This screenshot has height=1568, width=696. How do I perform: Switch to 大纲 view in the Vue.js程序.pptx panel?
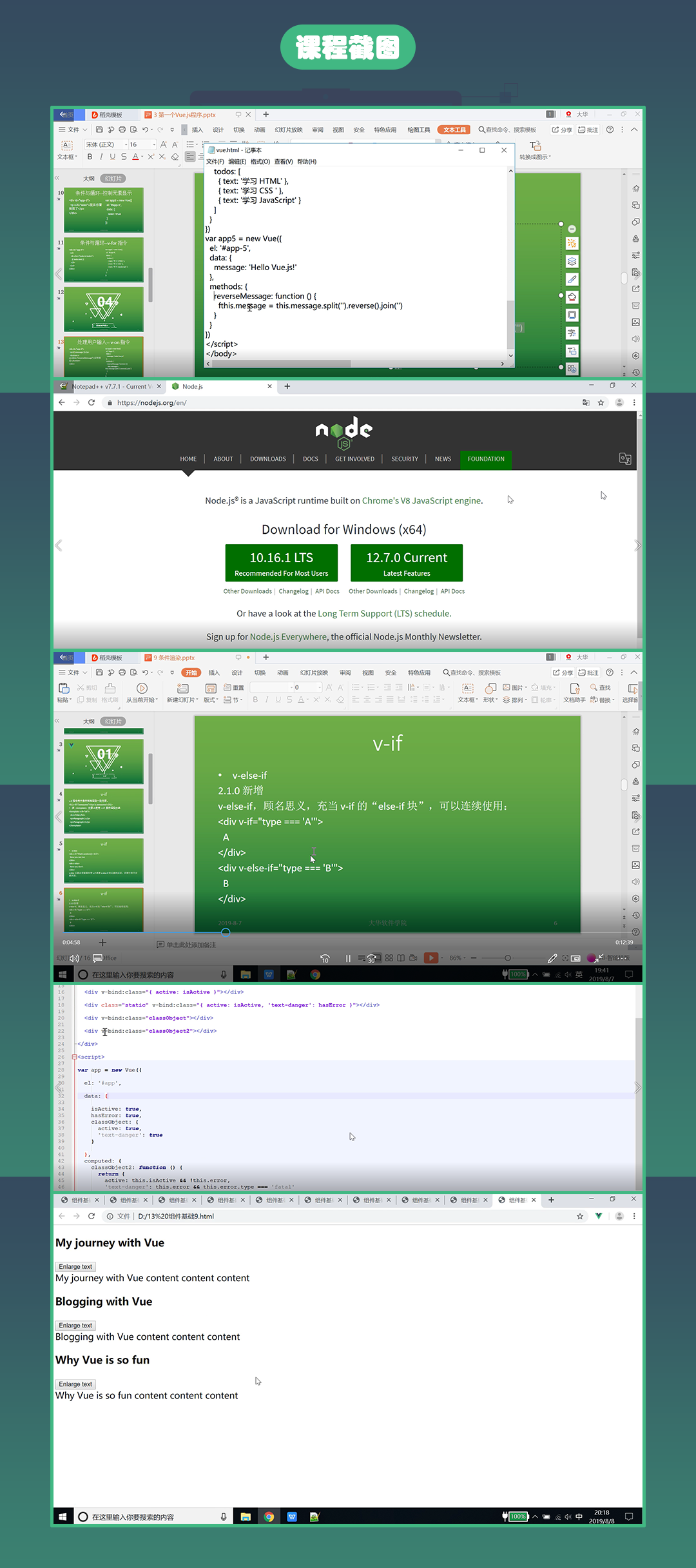click(x=89, y=179)
